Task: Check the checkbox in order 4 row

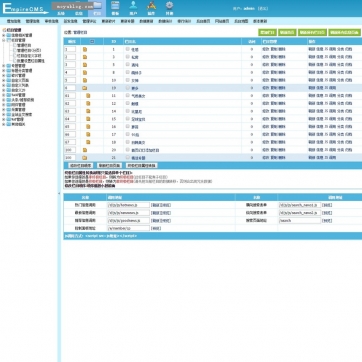Action: tap(128, 72)
